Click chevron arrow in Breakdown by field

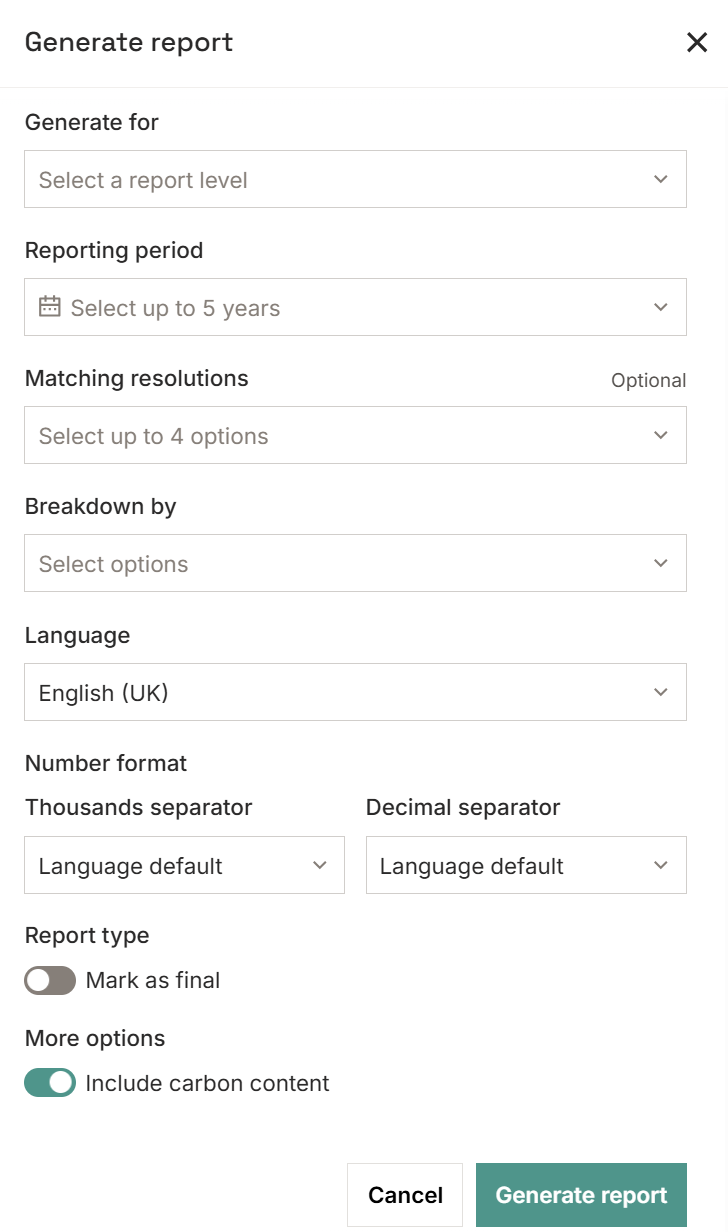pos(661,563)
